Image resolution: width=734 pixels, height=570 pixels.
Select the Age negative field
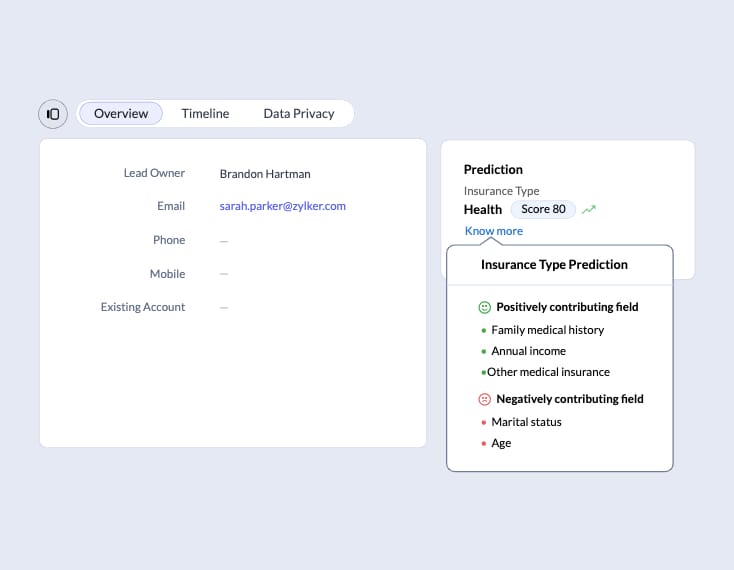click(x=501, y=443)
